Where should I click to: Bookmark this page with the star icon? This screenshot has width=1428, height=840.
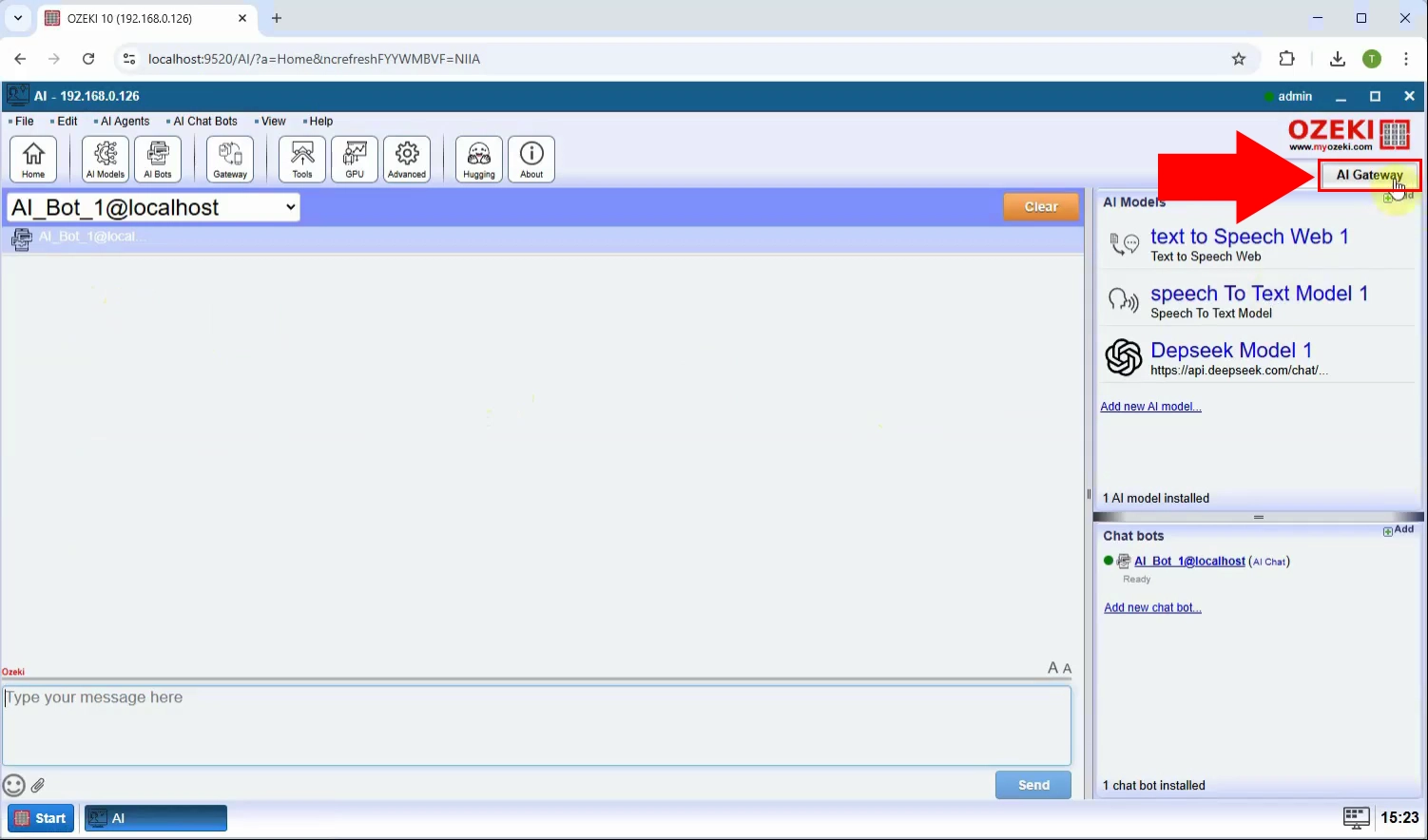coord(1239,59)
